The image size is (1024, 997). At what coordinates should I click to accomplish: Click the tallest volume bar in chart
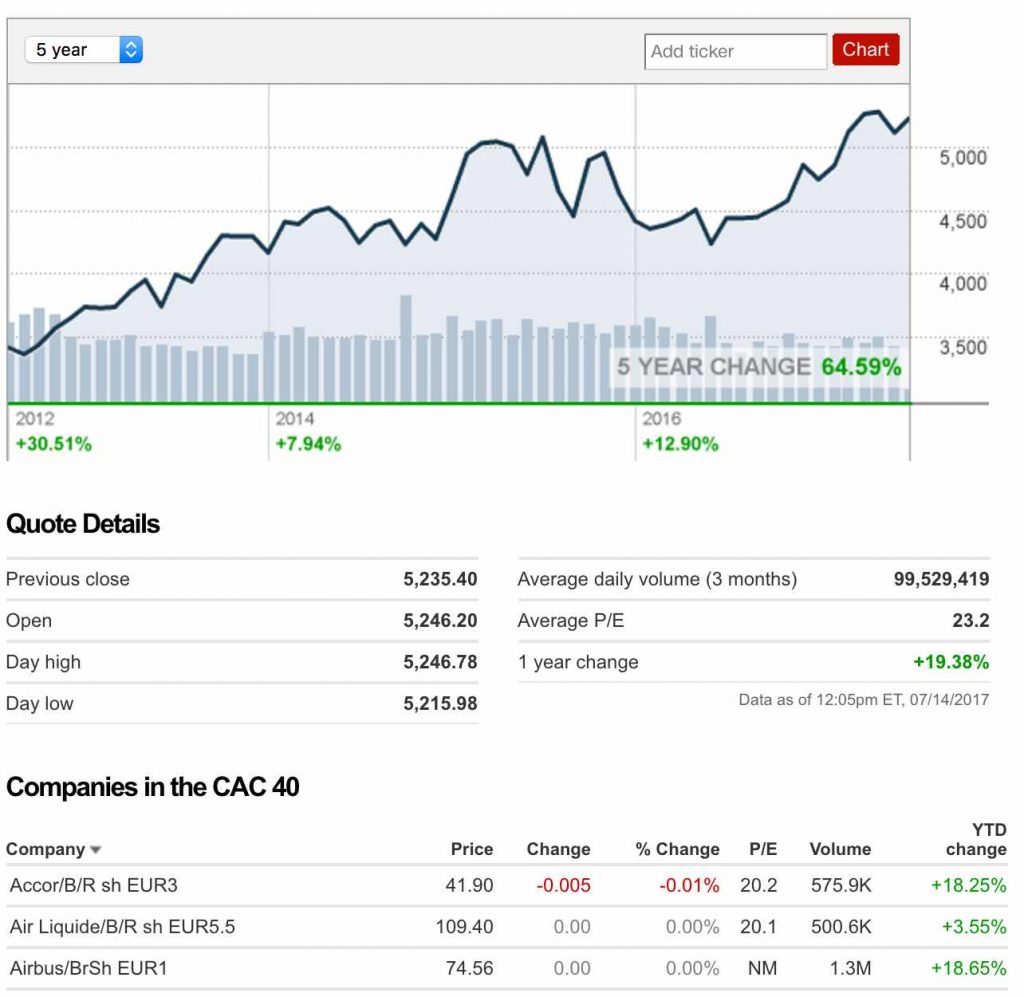[406, 348]
